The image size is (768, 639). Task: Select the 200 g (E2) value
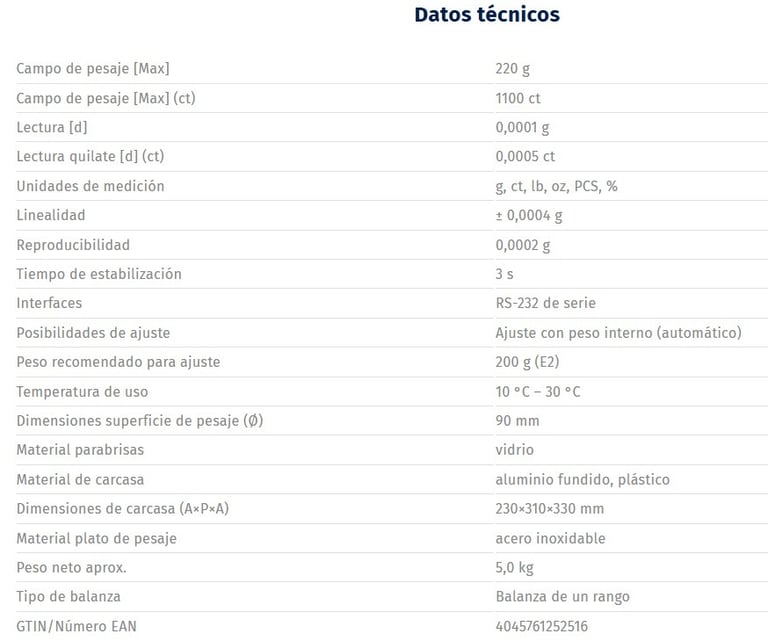coord(527,362)
